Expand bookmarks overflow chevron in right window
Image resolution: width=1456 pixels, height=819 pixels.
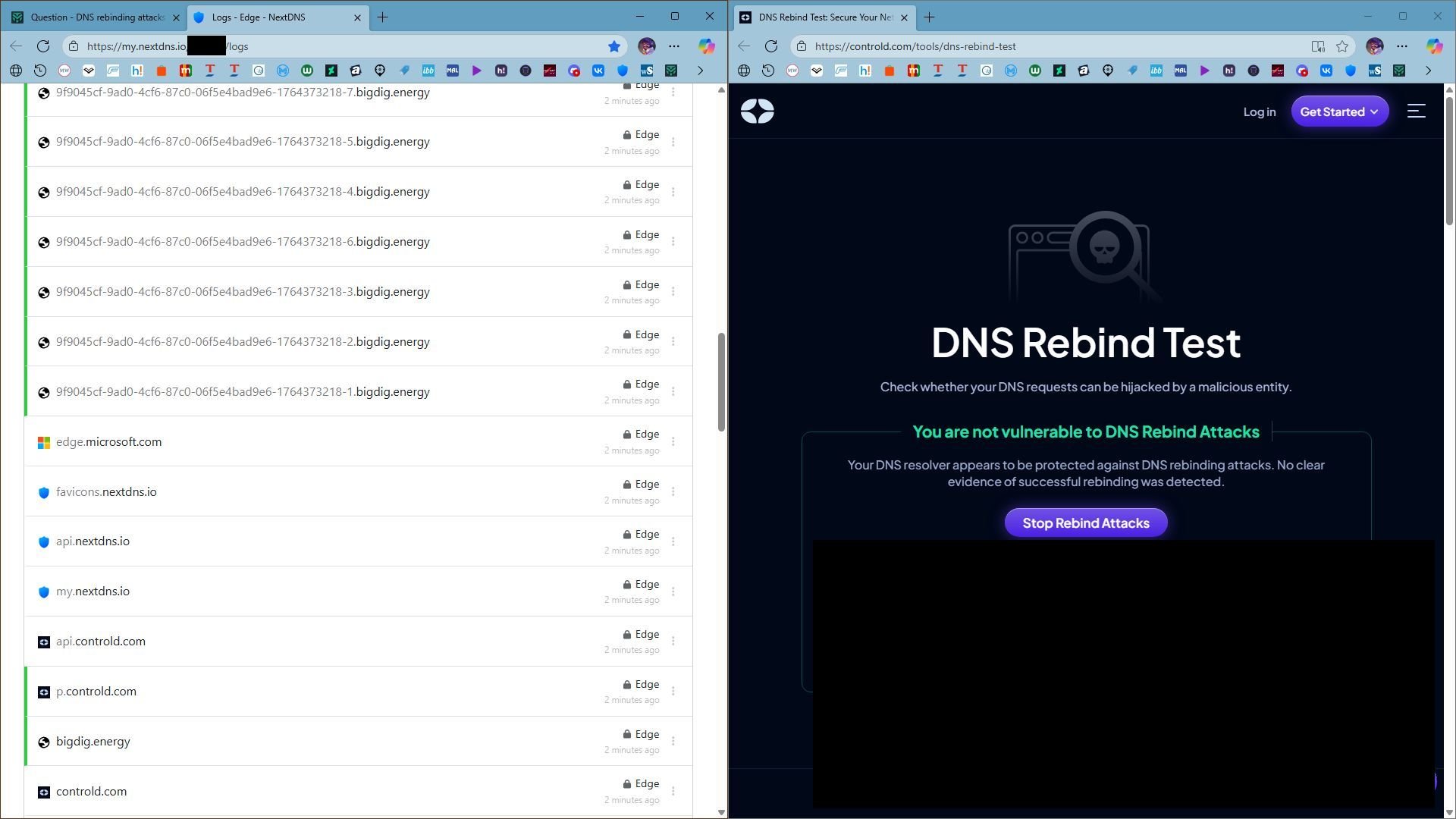[1428, 71]
